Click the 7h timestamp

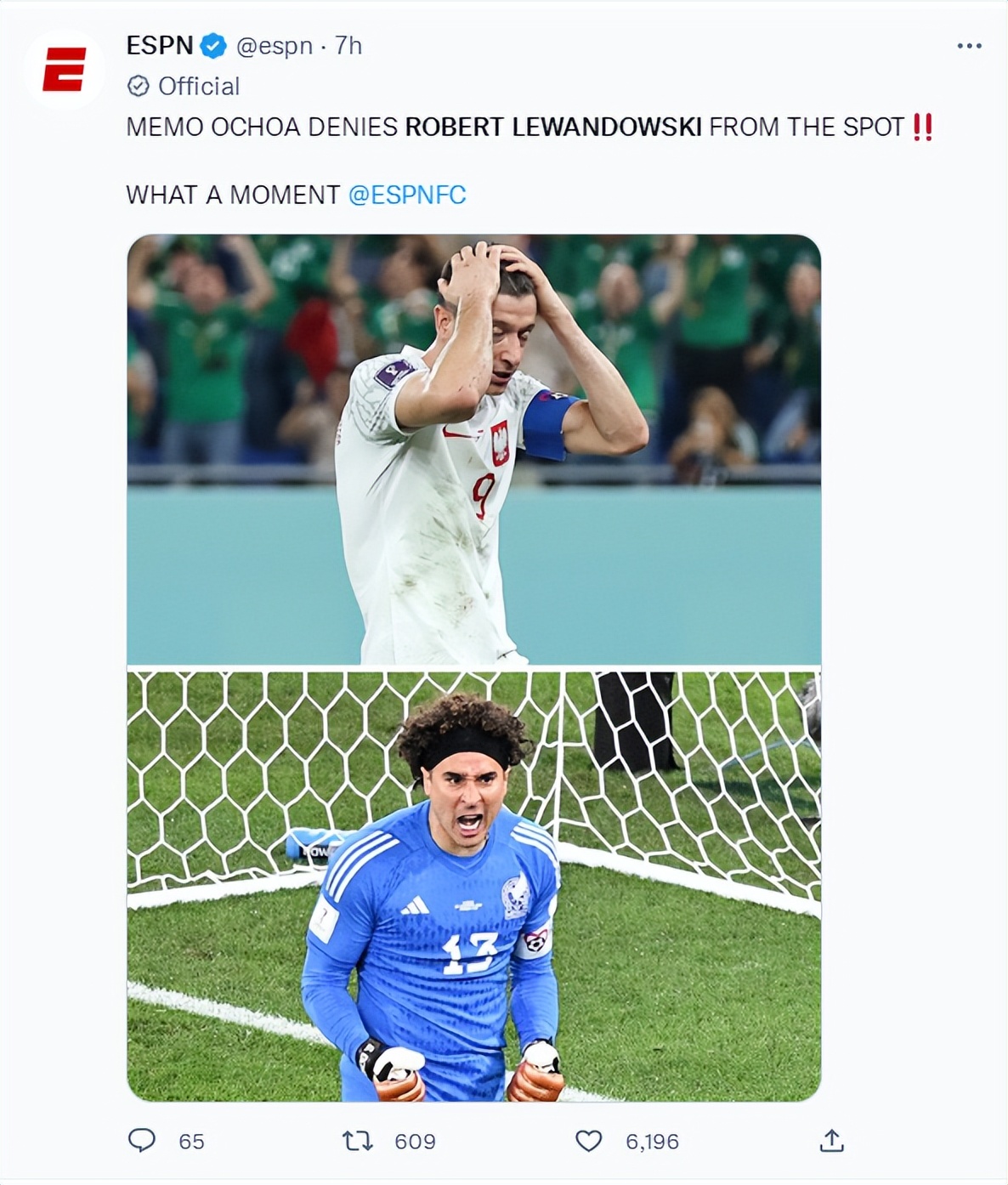click(348, 45)
